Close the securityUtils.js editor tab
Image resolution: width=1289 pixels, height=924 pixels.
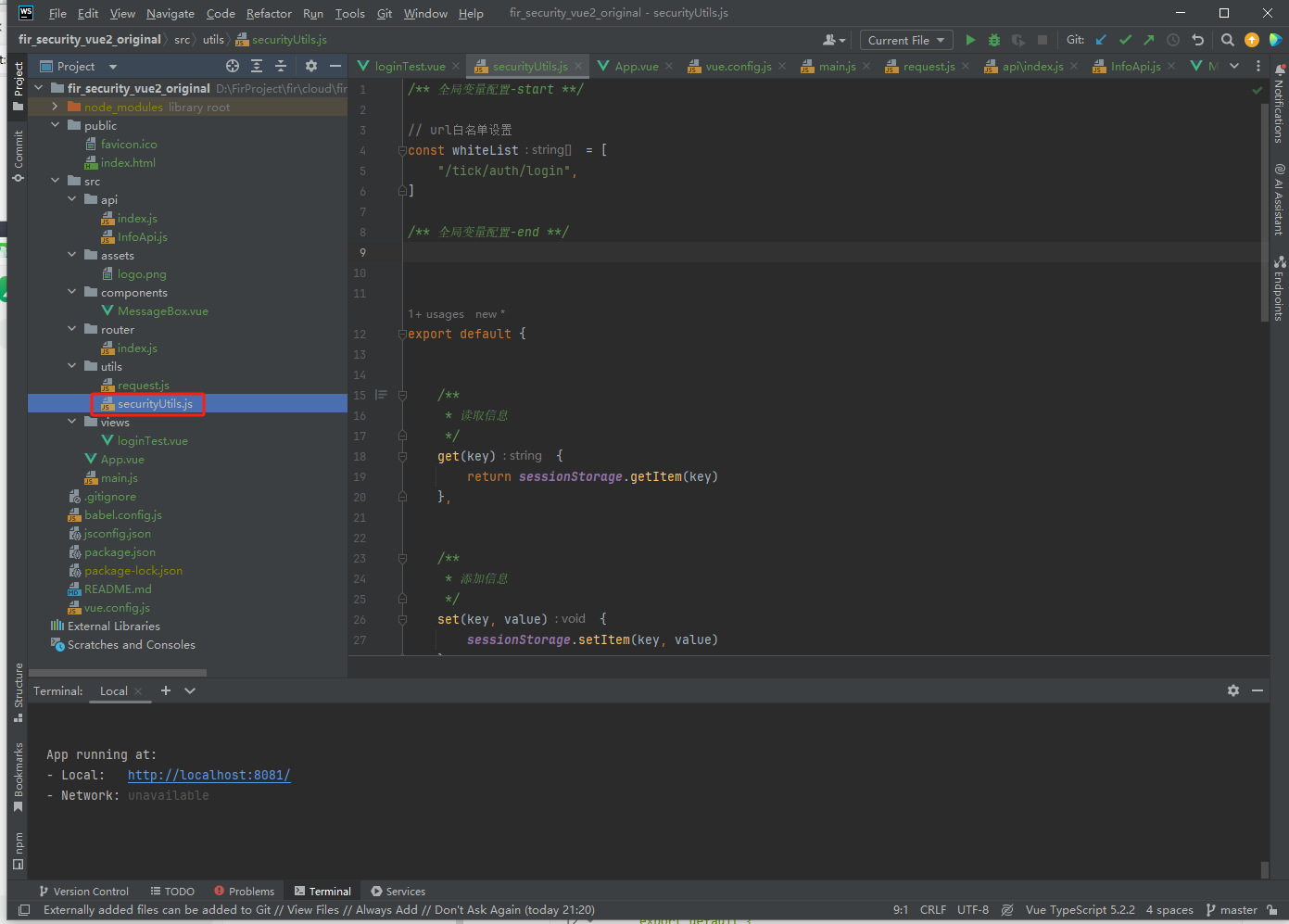click(578, 66)
